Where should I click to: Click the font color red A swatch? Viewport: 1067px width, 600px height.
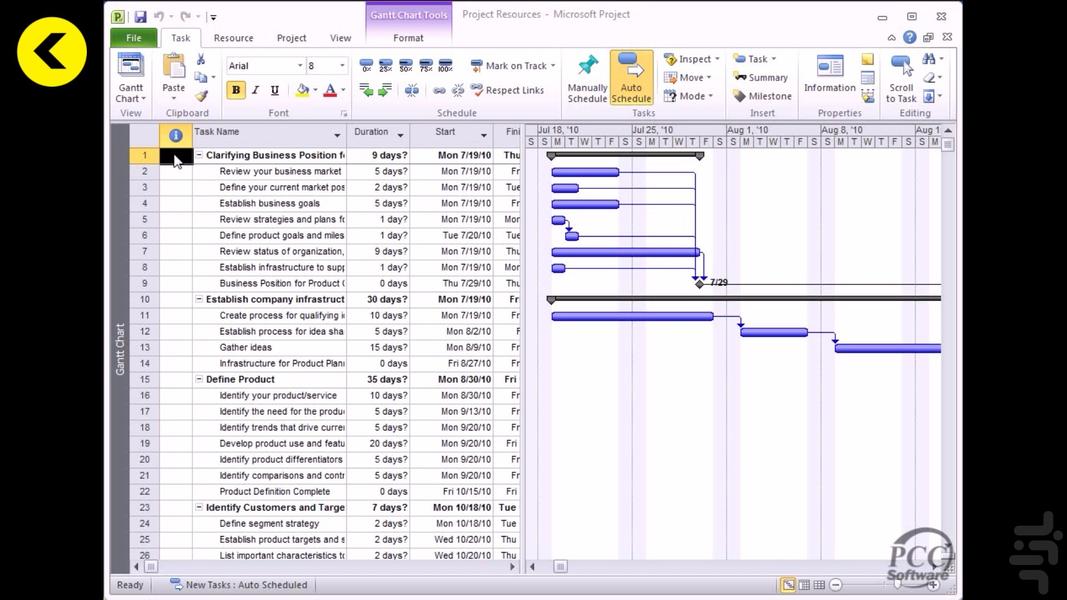coord(329,91)
